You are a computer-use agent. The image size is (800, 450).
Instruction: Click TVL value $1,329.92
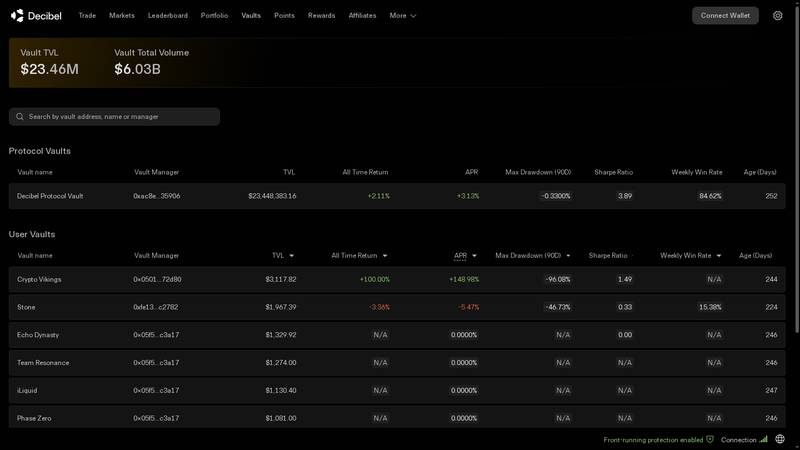pos(281,335)
